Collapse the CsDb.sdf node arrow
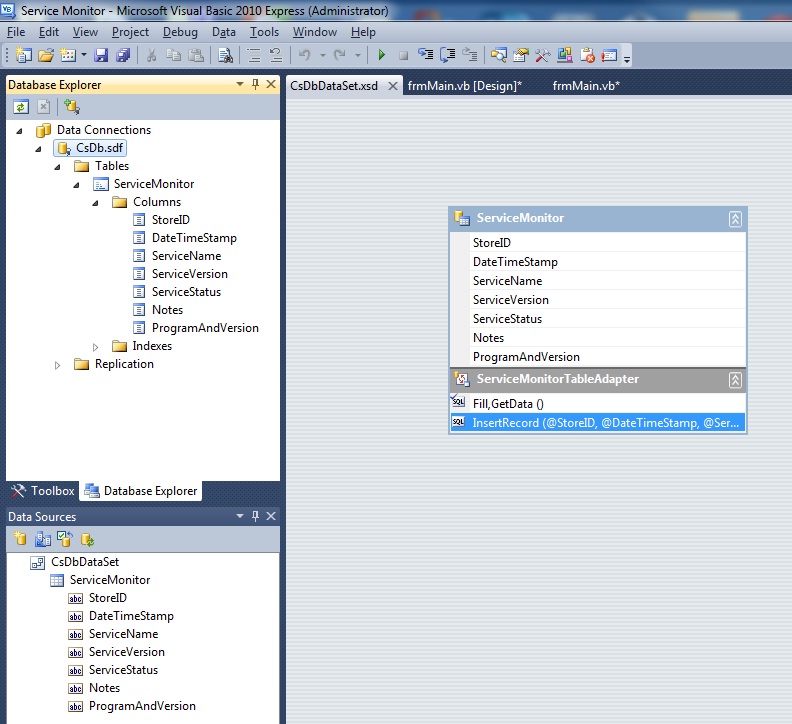 pyautogui.click(x=38, y=149)
